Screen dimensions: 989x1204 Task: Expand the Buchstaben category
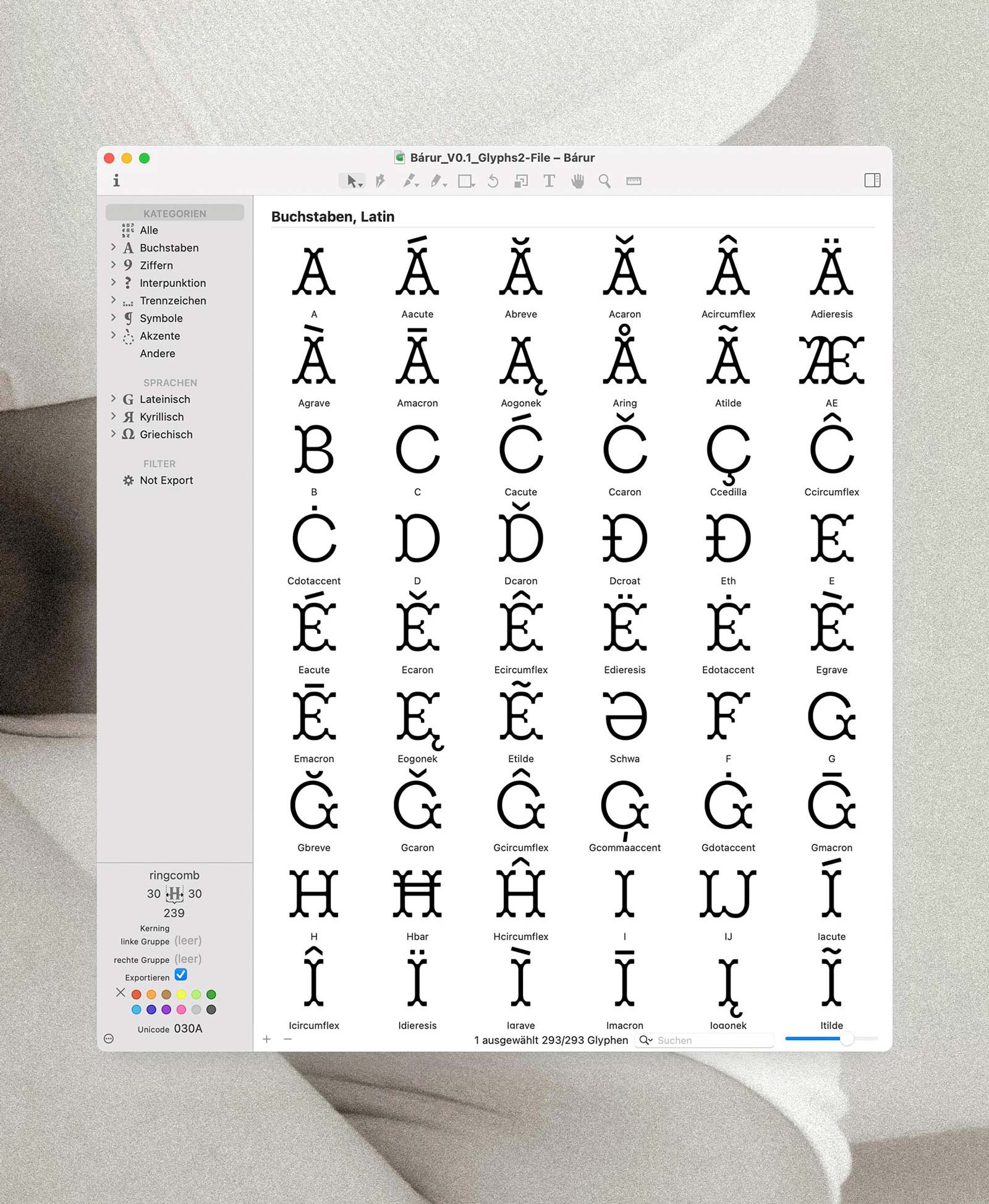pyautogui.click(x=113, y=247)
